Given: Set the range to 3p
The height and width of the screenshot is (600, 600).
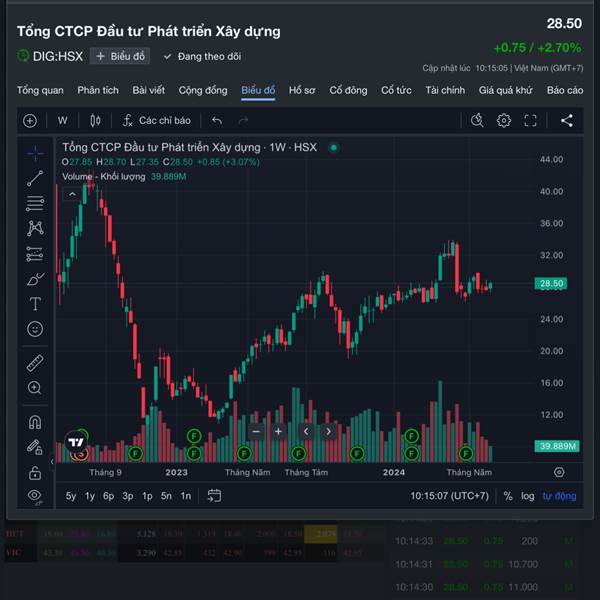Looking at the screenshot, I should 128,496.
